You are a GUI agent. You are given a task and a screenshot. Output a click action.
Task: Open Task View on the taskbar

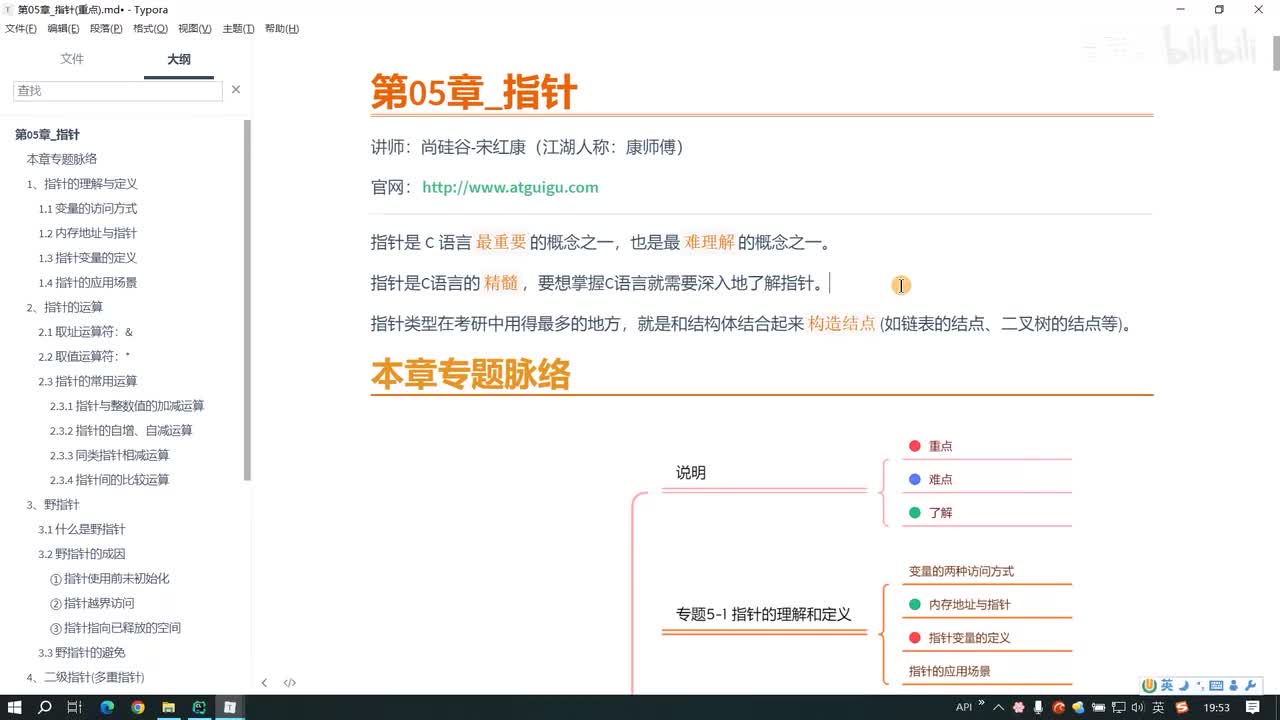(x=75, y=707)
